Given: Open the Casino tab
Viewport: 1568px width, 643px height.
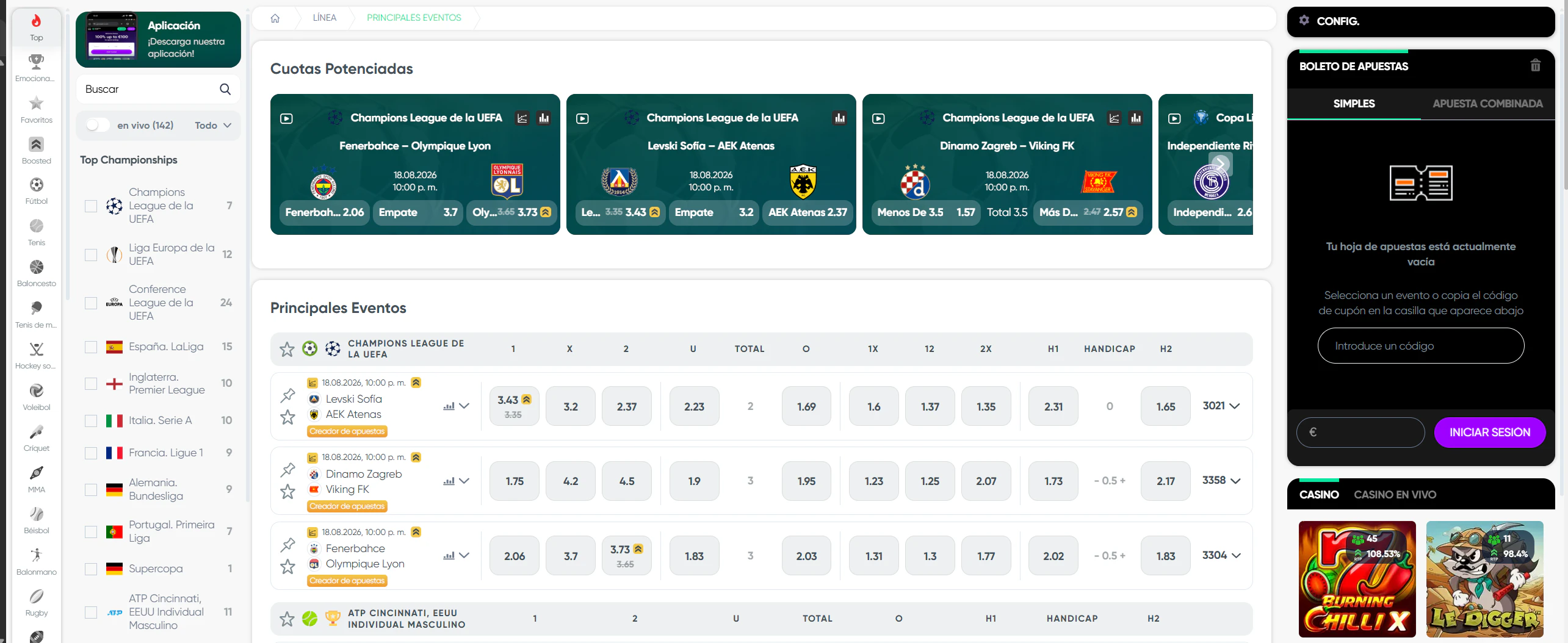Looking at the screenshot, I should pyautogui.click(x=1319, y=495).
